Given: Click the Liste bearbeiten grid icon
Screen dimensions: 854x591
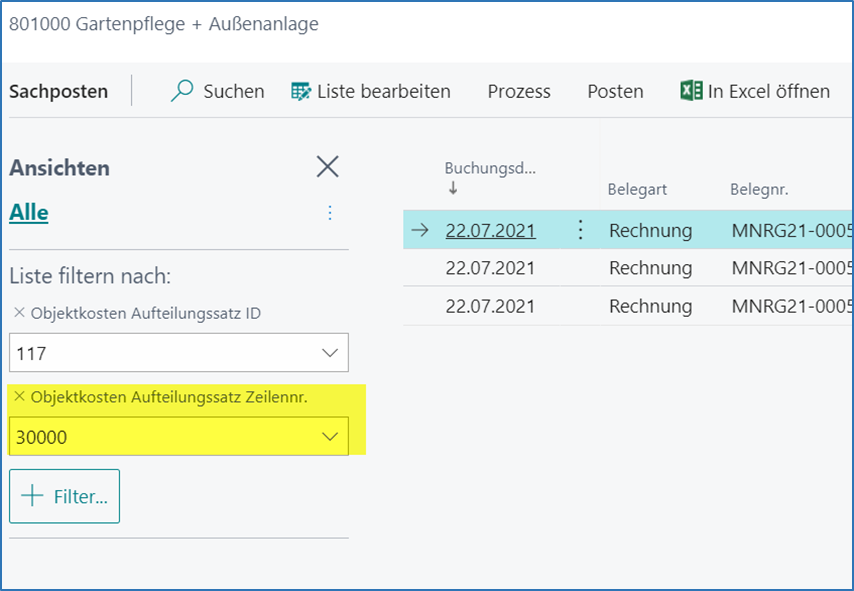Looking at the screenshot, I should click(x=301, y=91).
